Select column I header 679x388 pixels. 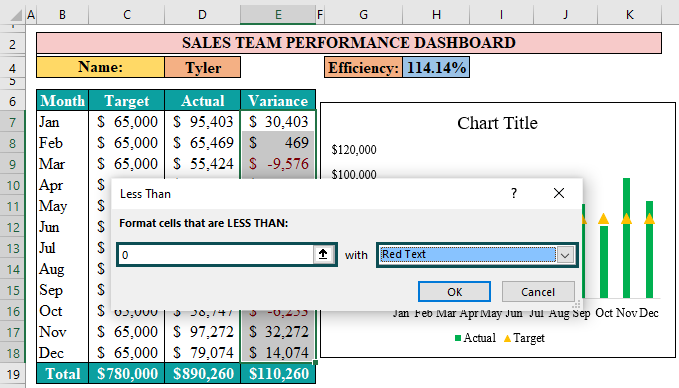[501, 15]
